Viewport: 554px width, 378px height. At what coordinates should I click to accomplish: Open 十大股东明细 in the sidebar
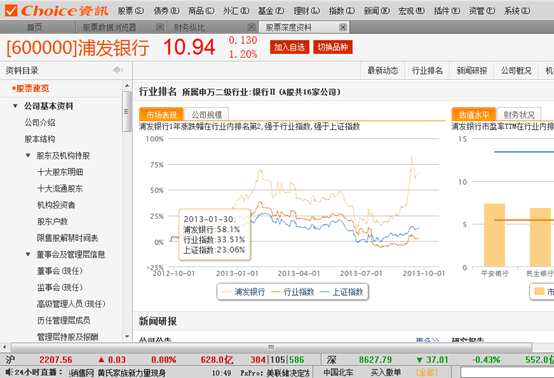60,172
